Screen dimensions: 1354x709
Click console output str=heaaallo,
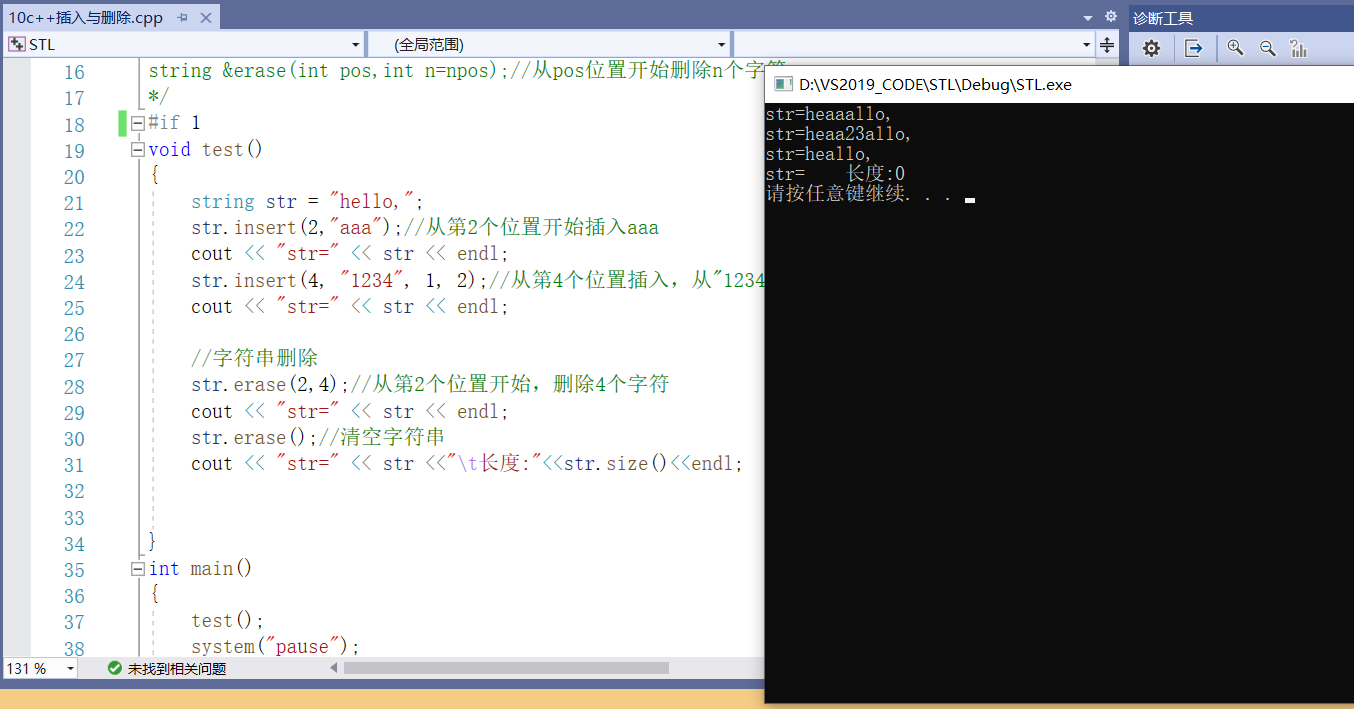tap(829, 115)
